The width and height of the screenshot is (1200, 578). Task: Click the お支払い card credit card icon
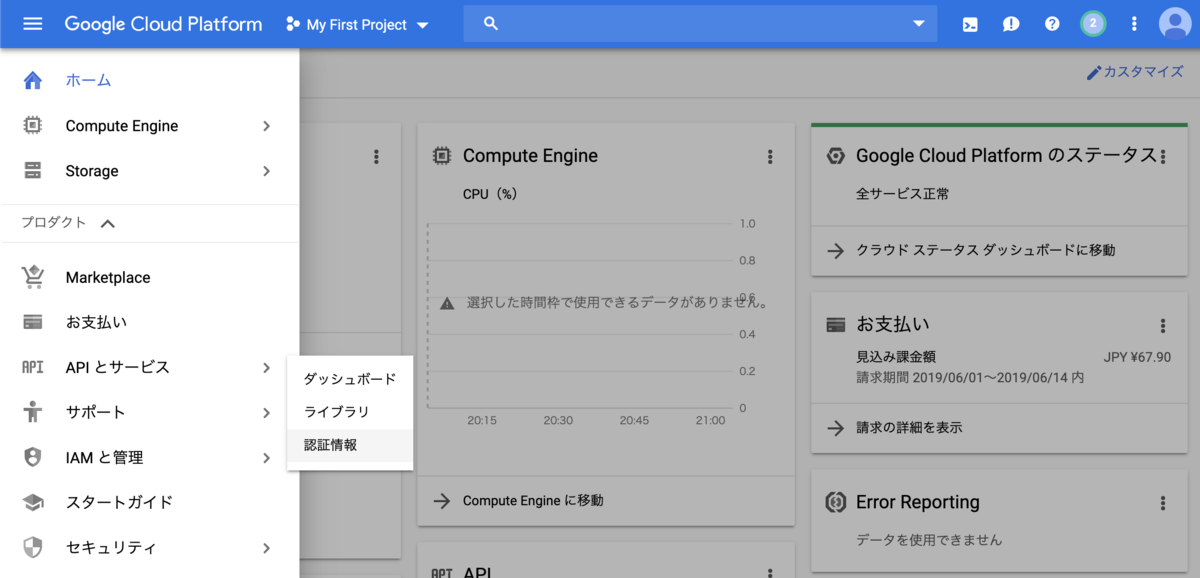(836, 325)
